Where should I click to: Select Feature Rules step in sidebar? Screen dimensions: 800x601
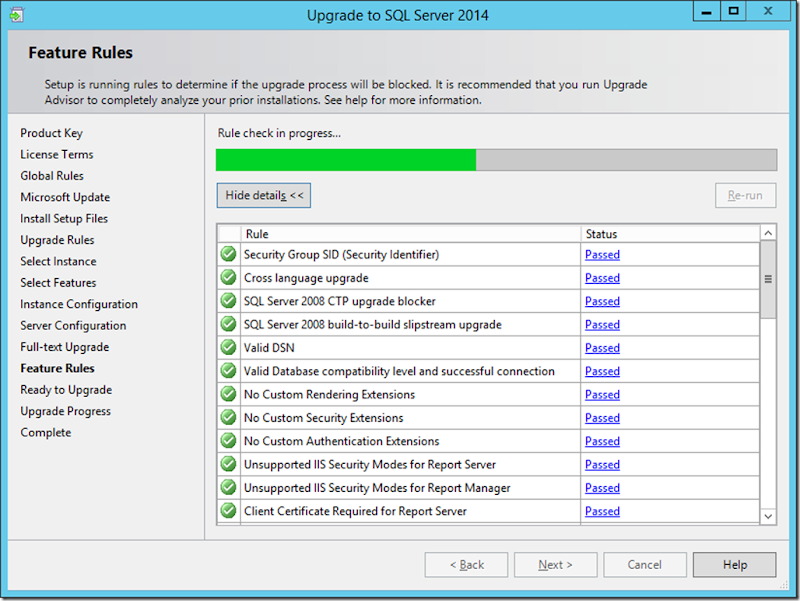tap(57, 368)
